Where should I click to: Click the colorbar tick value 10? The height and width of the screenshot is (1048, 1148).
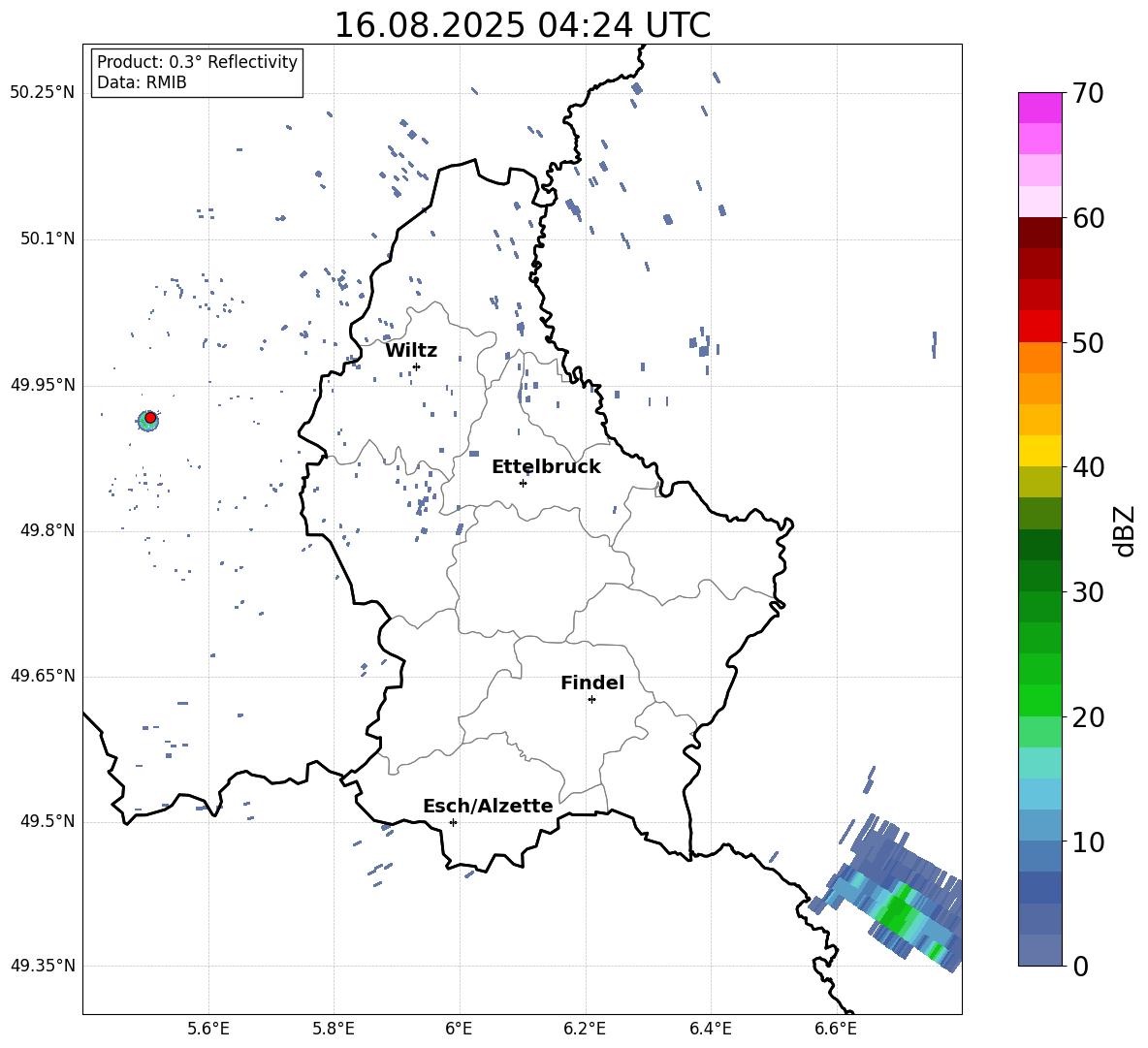coord(1088,842)
